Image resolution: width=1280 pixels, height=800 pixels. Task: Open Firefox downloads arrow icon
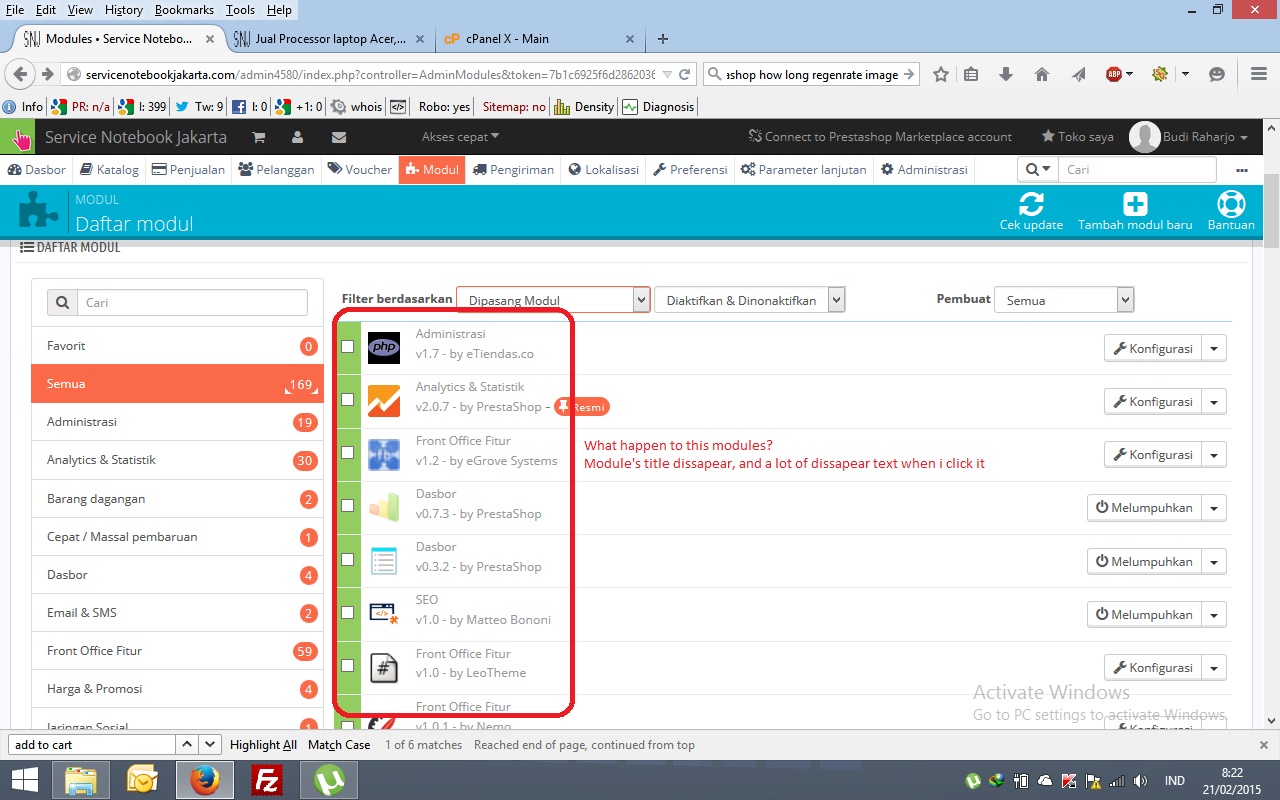[x=1006, y=74]
